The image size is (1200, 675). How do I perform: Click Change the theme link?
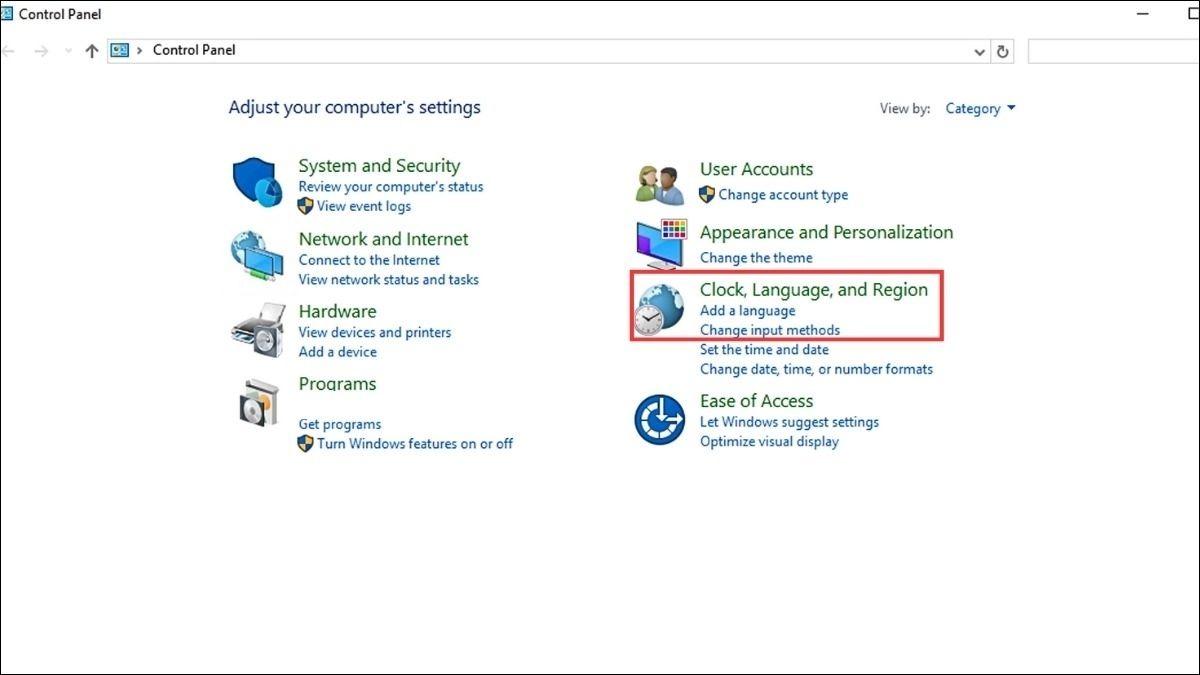pos(756,258)
